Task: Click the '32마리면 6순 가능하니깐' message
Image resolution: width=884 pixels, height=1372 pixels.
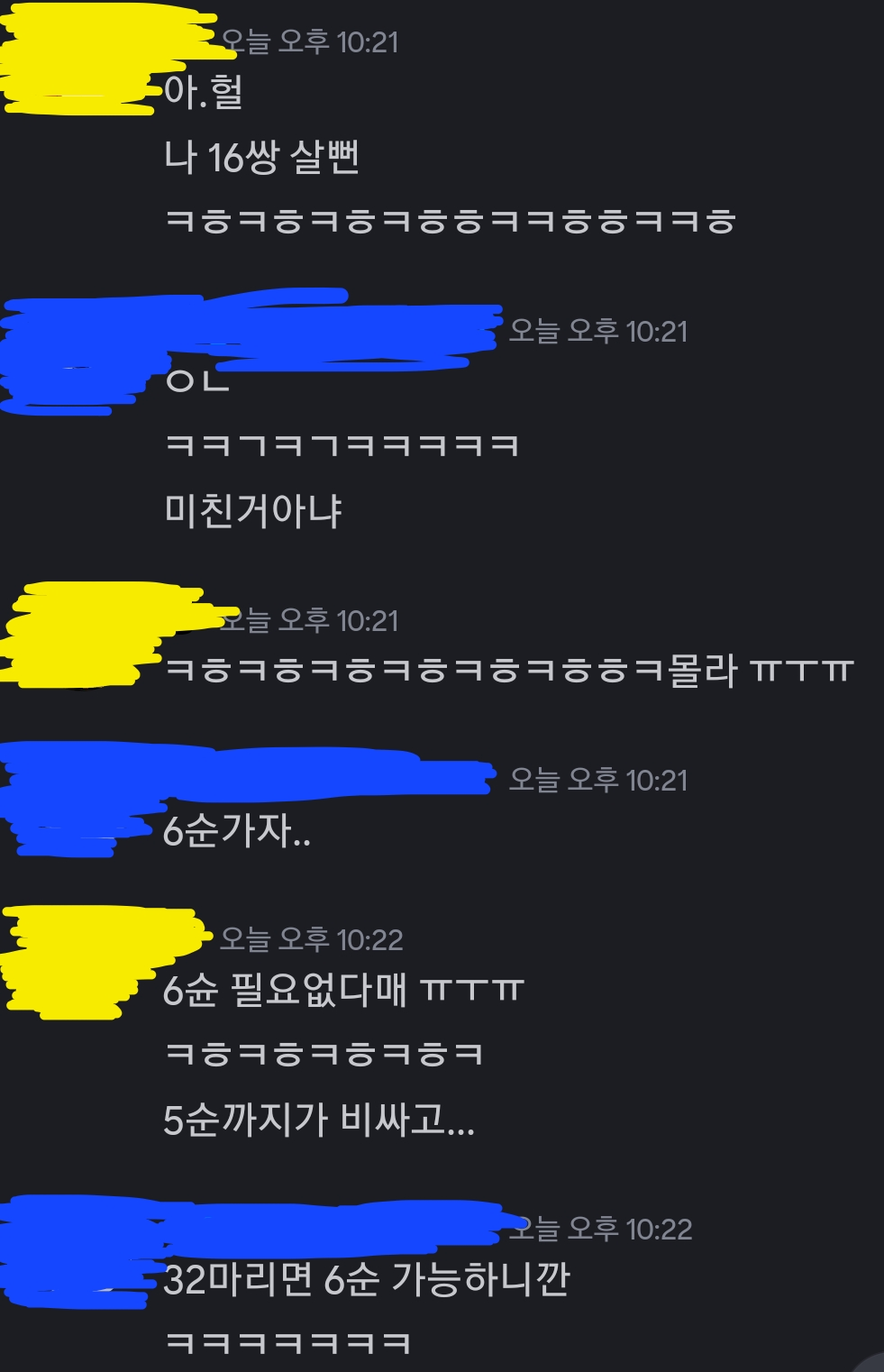Action: coord(367,1279)
